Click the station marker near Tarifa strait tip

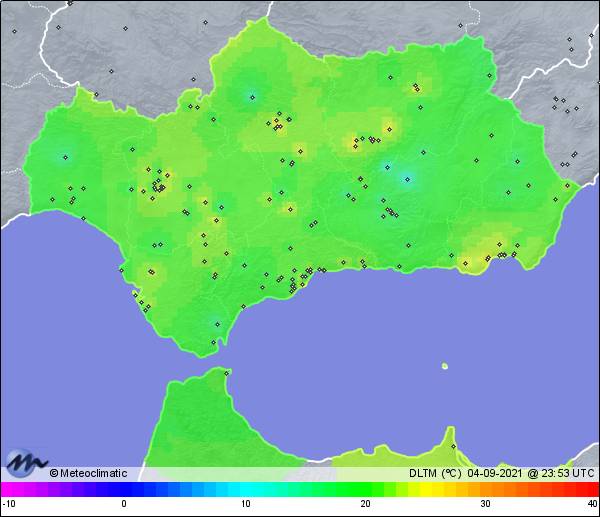214,342
